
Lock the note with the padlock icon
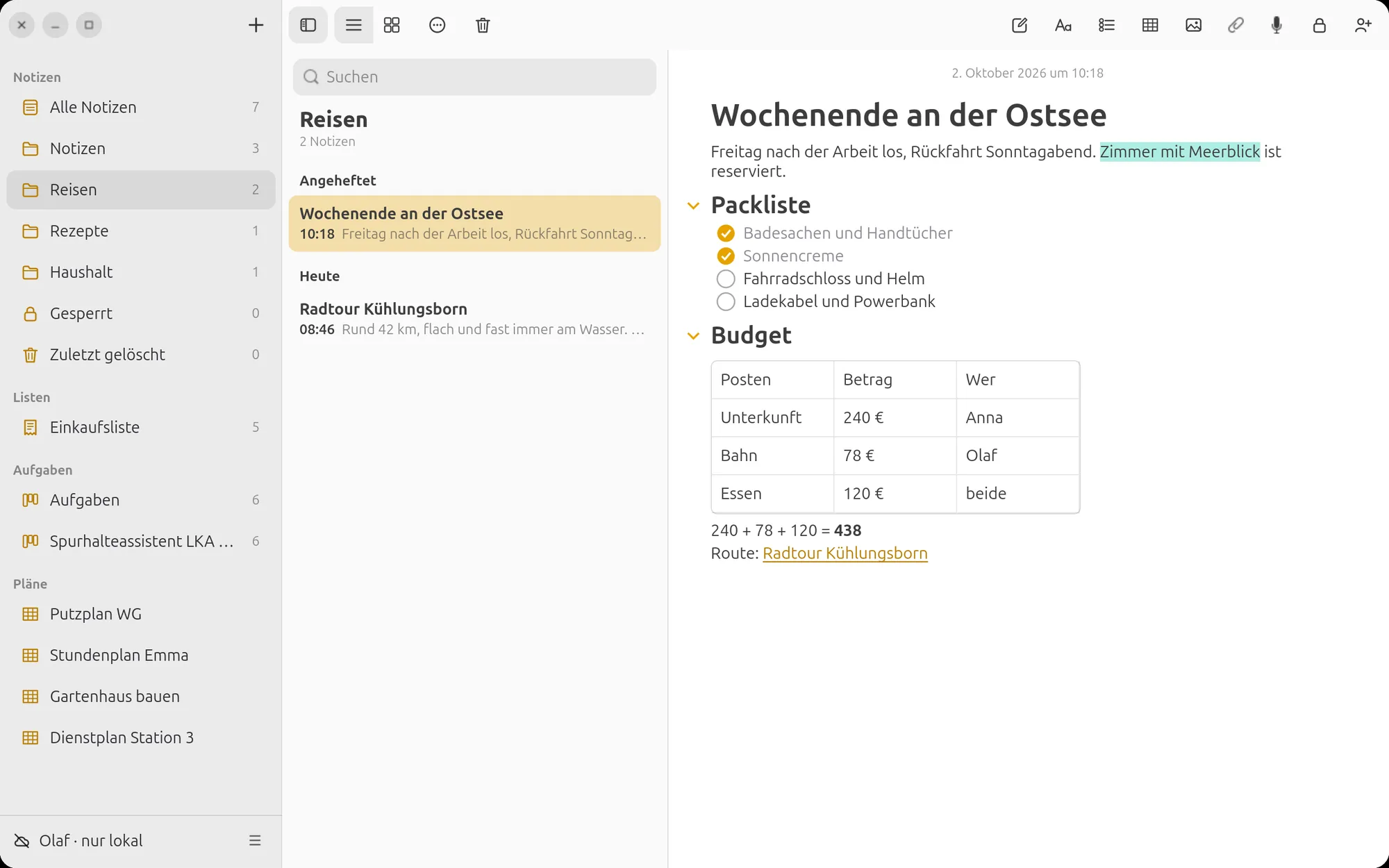click(1320, 26)
